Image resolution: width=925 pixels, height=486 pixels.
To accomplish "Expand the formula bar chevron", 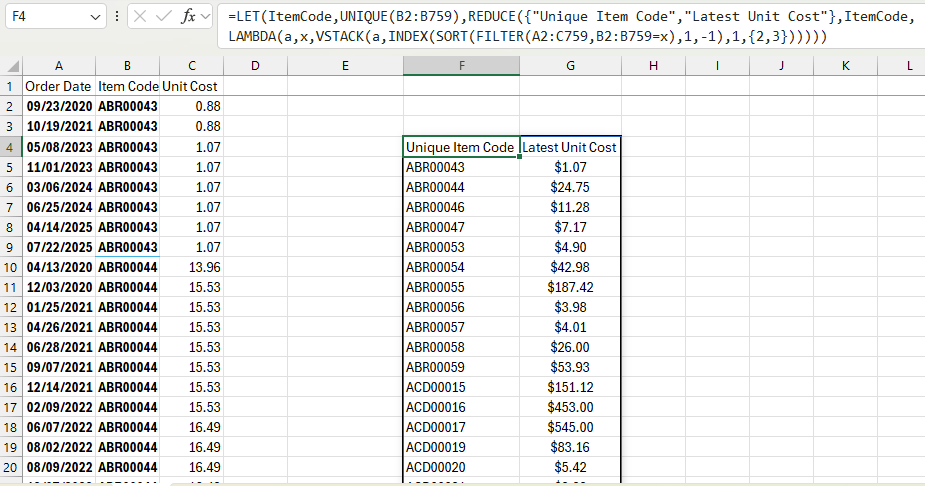I will (205, 17).
